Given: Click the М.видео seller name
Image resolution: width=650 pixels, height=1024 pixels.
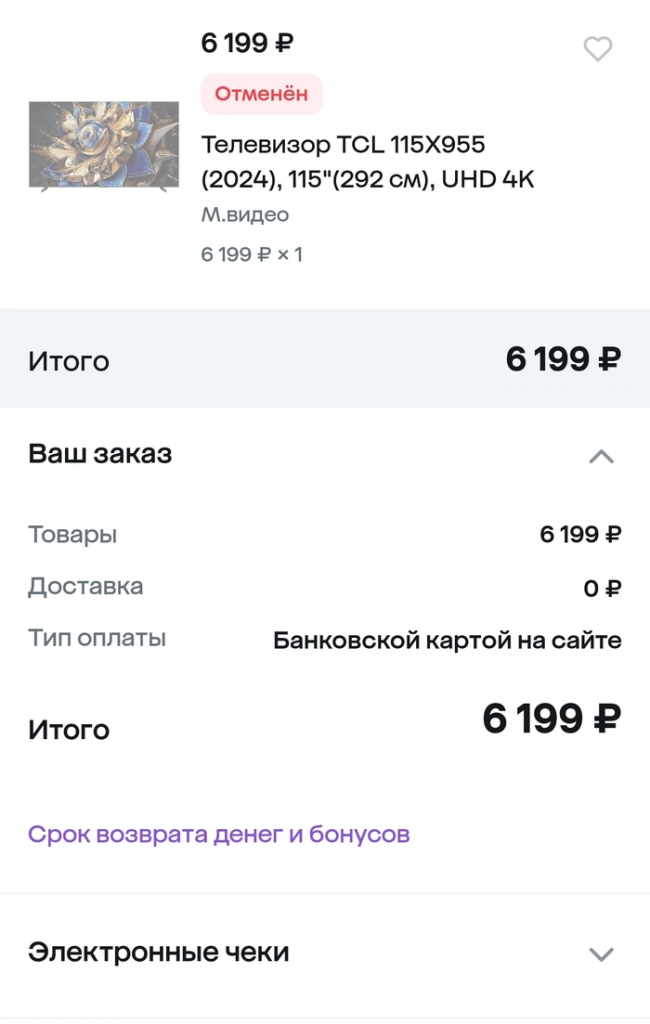Looking at the screenshot, I should [243, 214].
